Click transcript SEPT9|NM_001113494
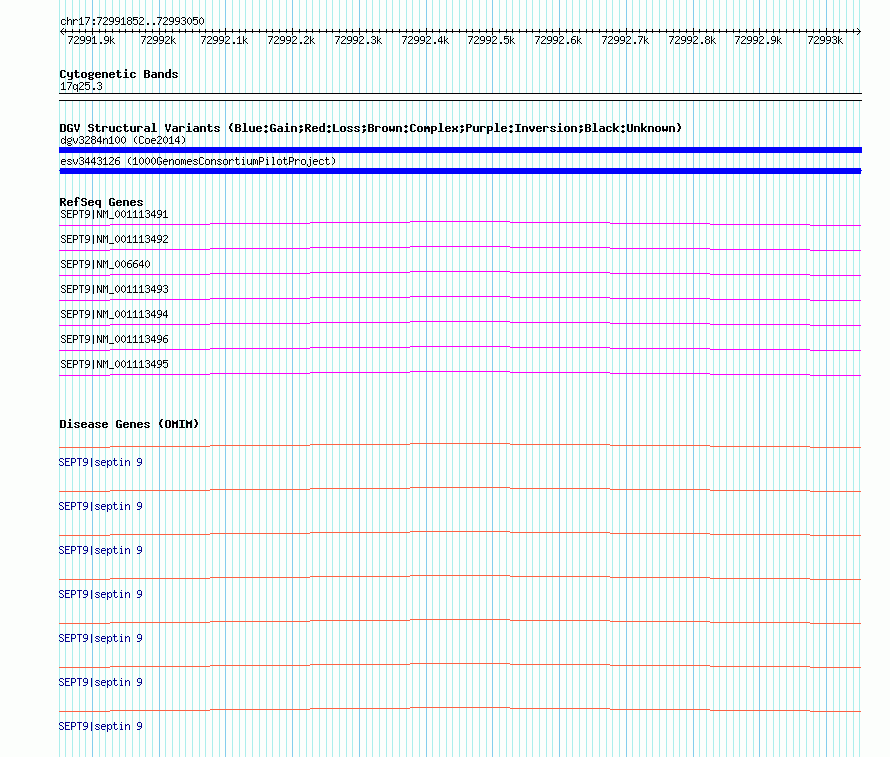The height and width of the screenshot is (757, 890). [114, 314]
